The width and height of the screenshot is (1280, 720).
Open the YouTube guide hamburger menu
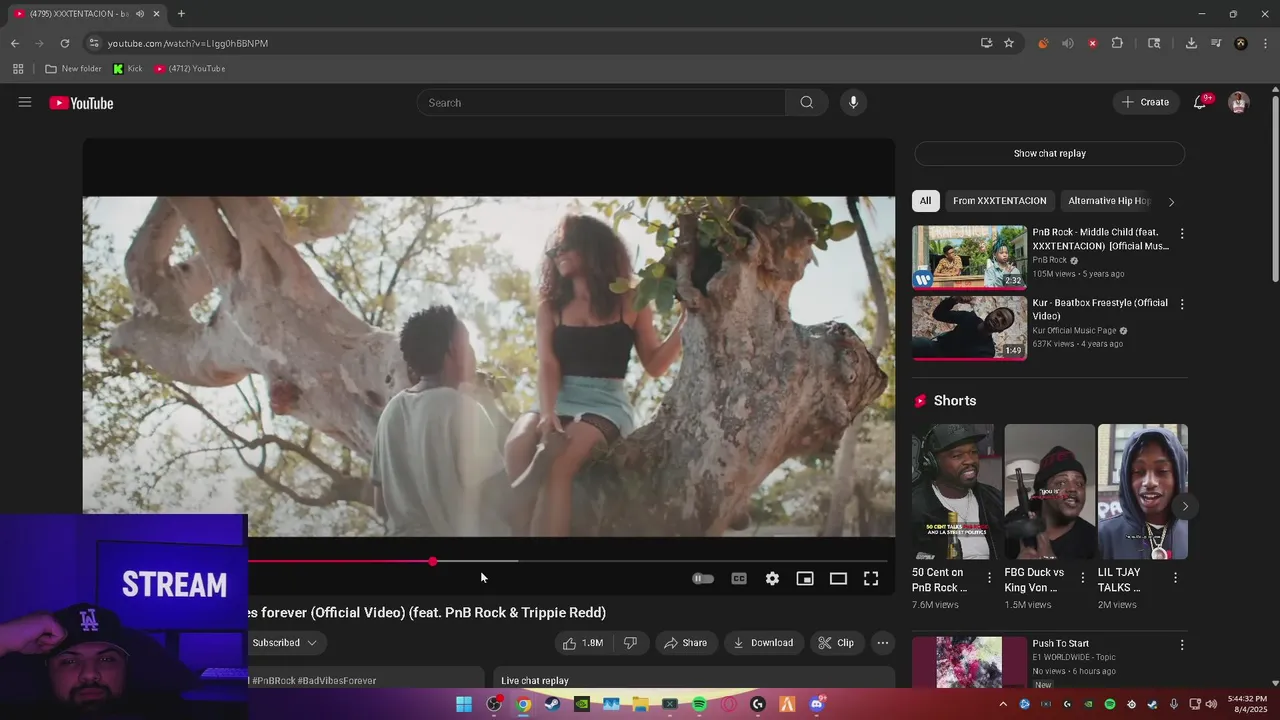[25, 102]
